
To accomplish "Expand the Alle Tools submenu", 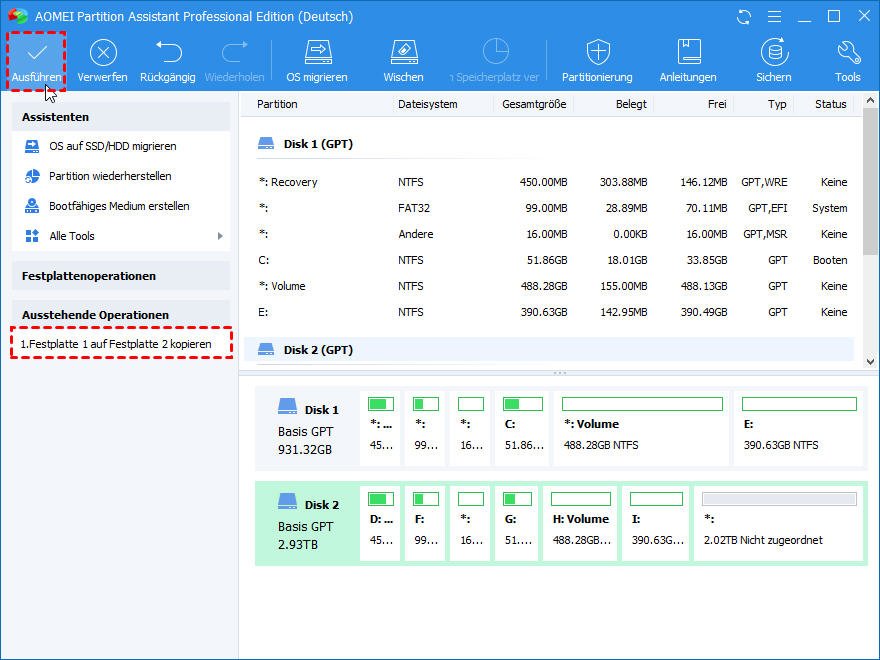I will coord(121,236).
